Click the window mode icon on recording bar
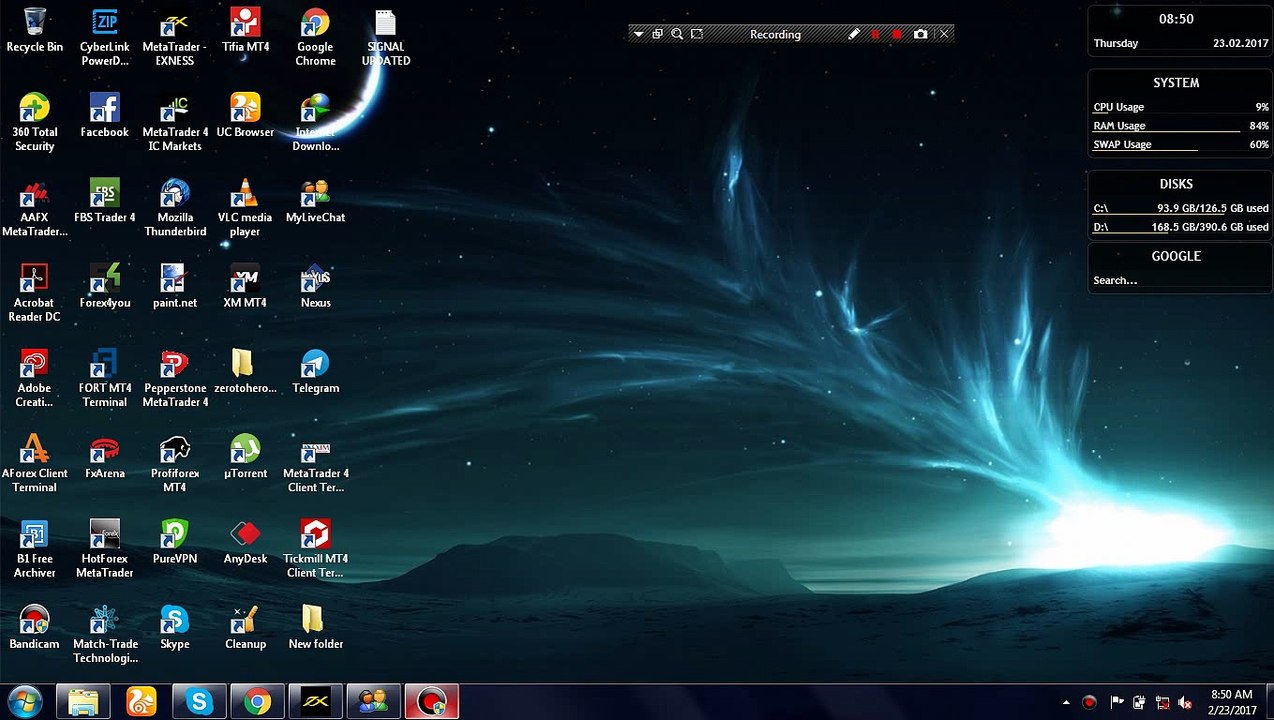 657,34
